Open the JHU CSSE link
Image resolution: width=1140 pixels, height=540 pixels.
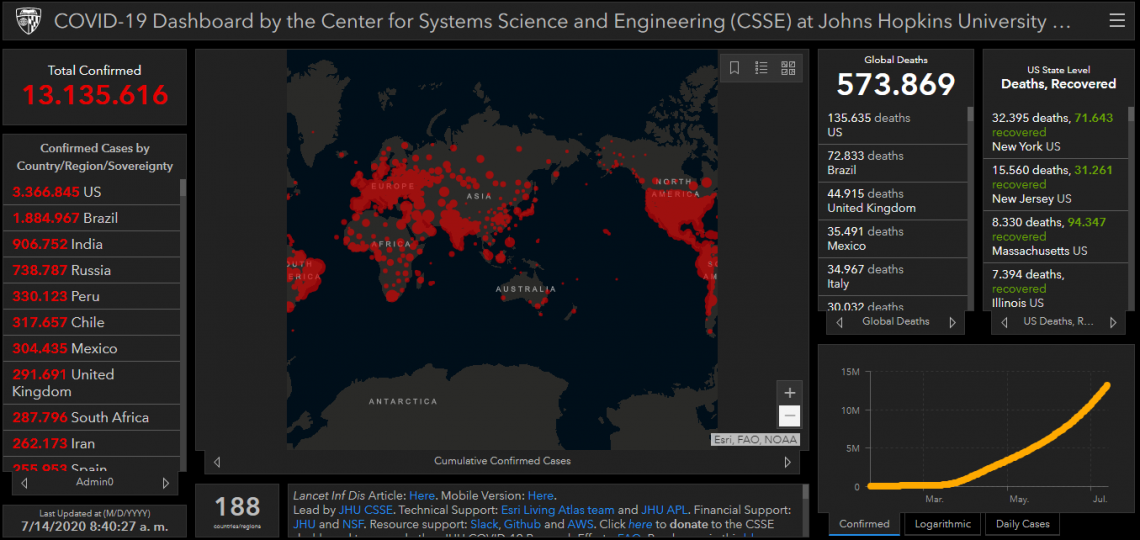[x=366, y=510]
